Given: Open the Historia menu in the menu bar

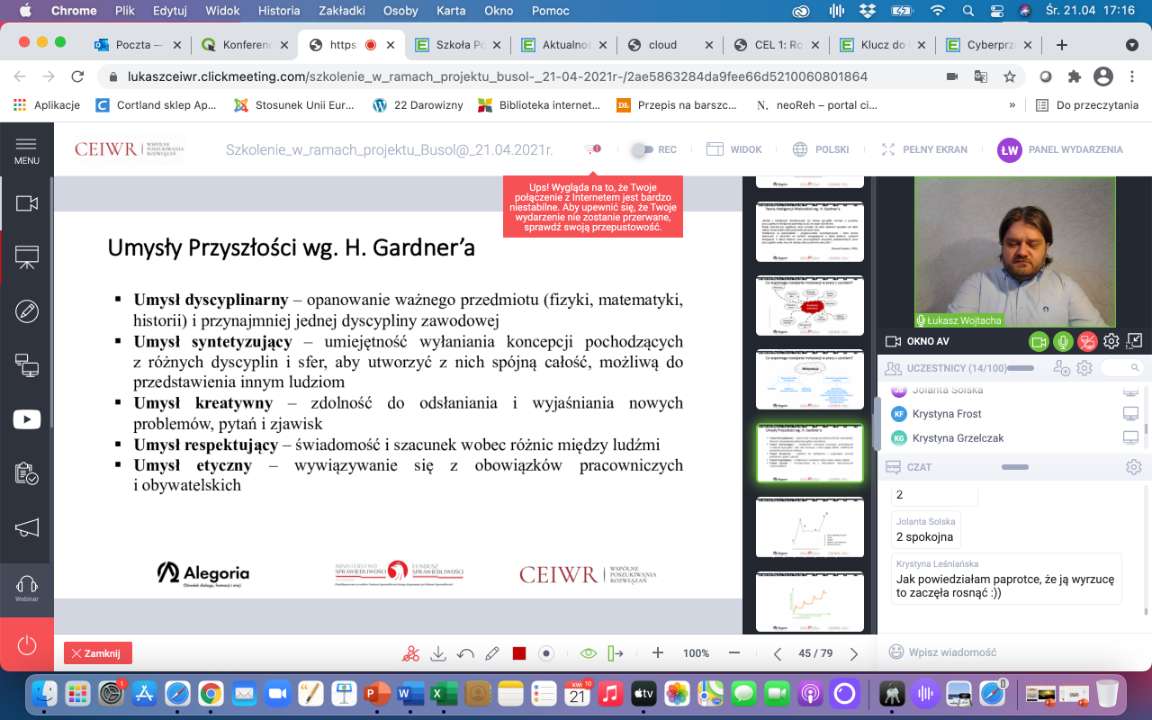Looking at the screenshot, I should pos(278,11).
